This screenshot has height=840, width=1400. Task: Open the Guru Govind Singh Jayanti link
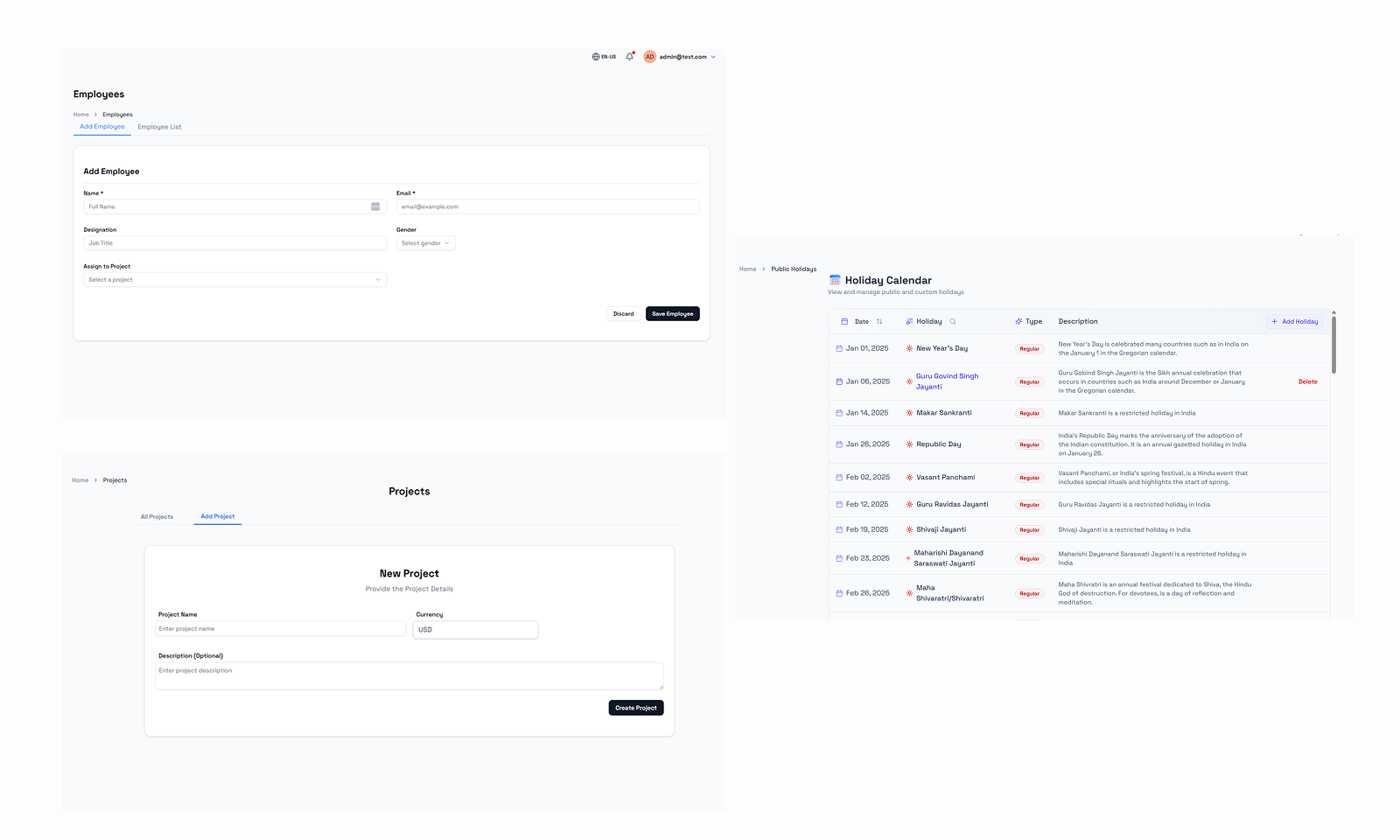[x=947, y=381]
